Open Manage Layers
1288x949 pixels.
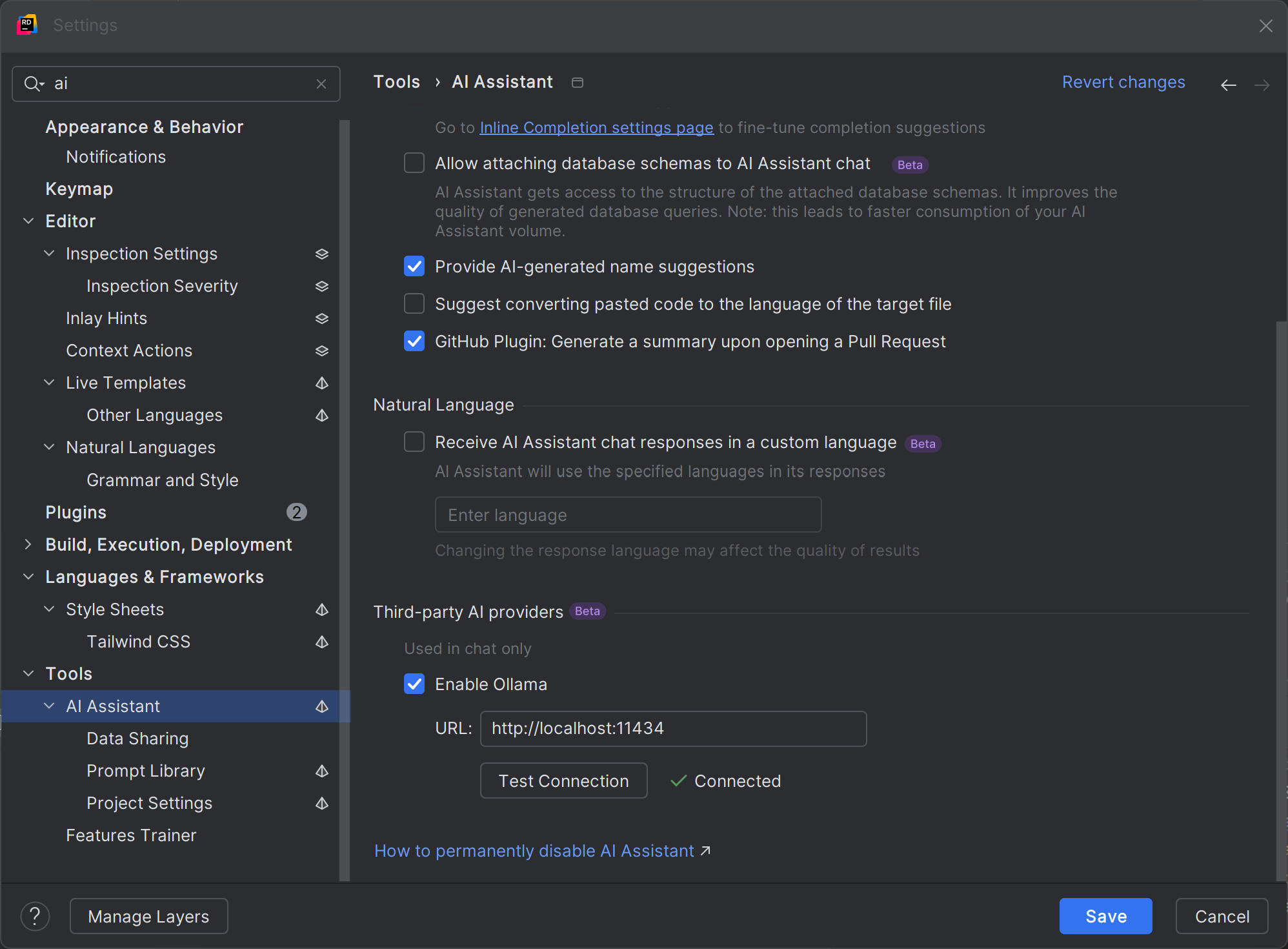click(148, 916)
